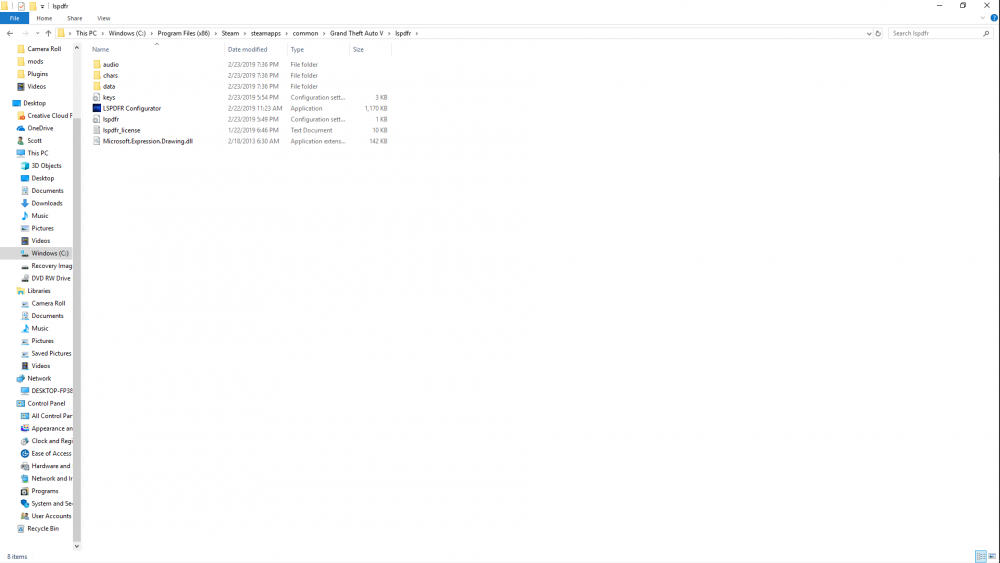The image size is (1000, 563).
Task: Open Control Panel in navigation pane
Action: (46, 404)
